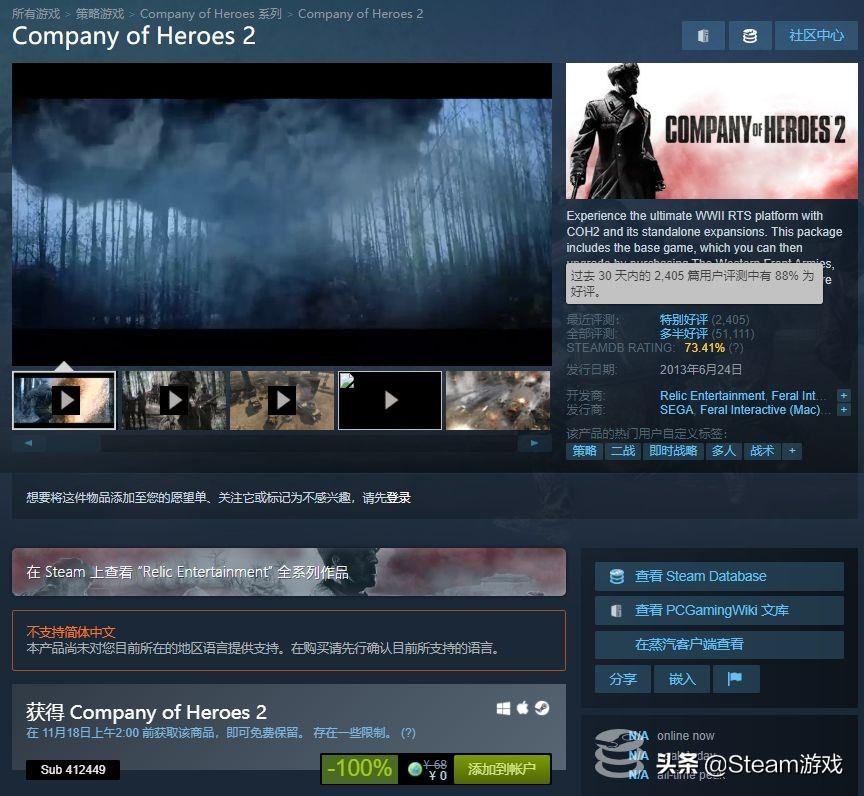Open the 社区中心 community hub button
The height and width of the screenshot is (796, 864).
pos(816,36)
